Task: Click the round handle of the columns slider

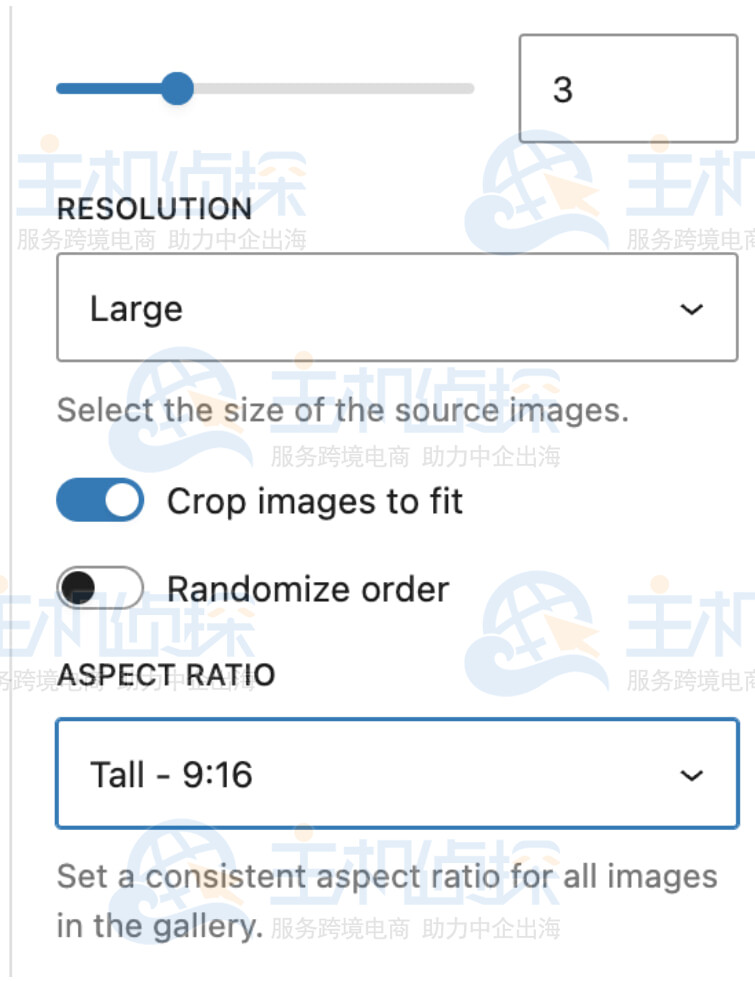Action: point(177,88)
